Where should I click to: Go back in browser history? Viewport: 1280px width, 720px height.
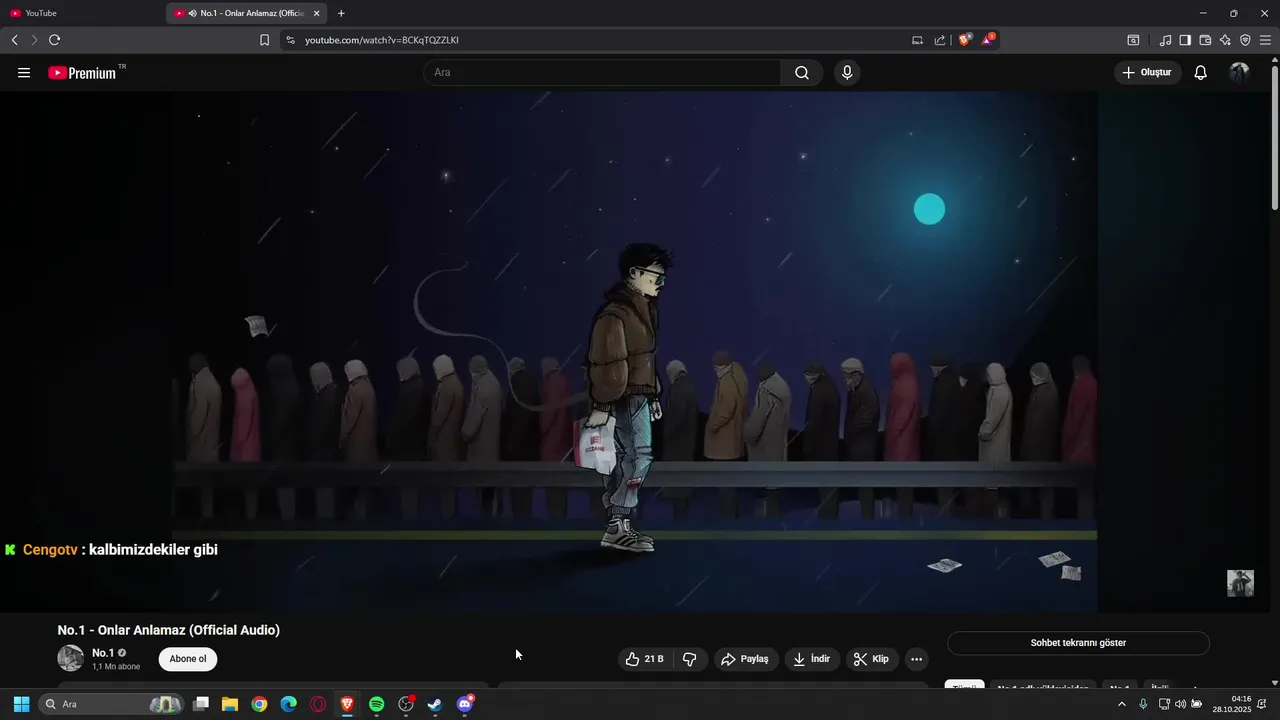click(x=14, y=40)
